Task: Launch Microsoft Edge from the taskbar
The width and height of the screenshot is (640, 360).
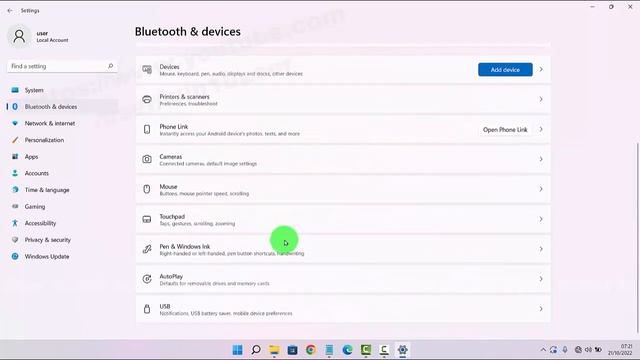Action: click(x=347, y=350)
